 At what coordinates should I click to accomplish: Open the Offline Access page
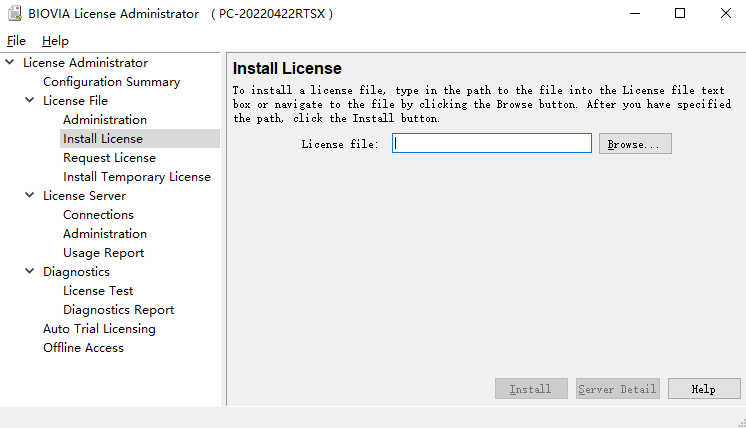(83, 348)
